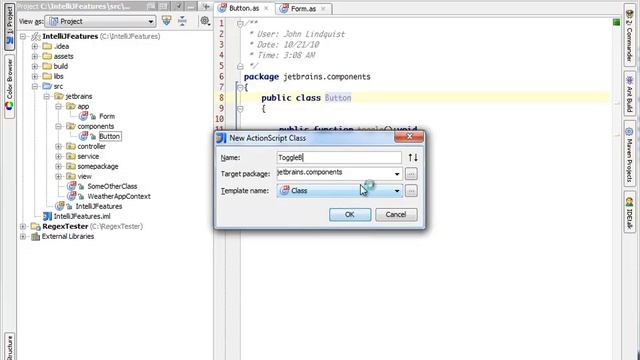Click Cancel in New ActionScript Class dialog
This screenshot has width=640, height=360.
(396, 215)
